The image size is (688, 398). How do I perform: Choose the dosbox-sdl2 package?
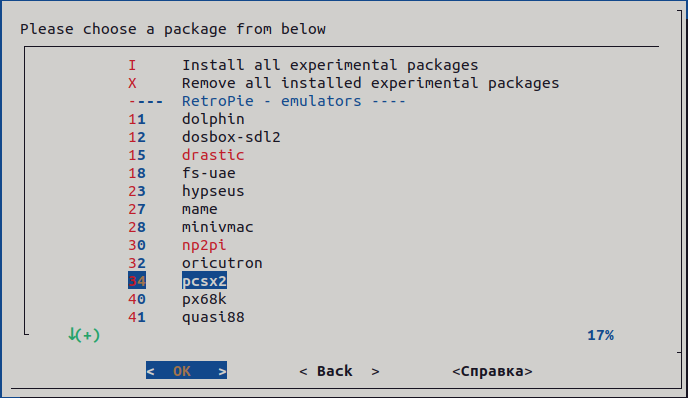point(231,137)
